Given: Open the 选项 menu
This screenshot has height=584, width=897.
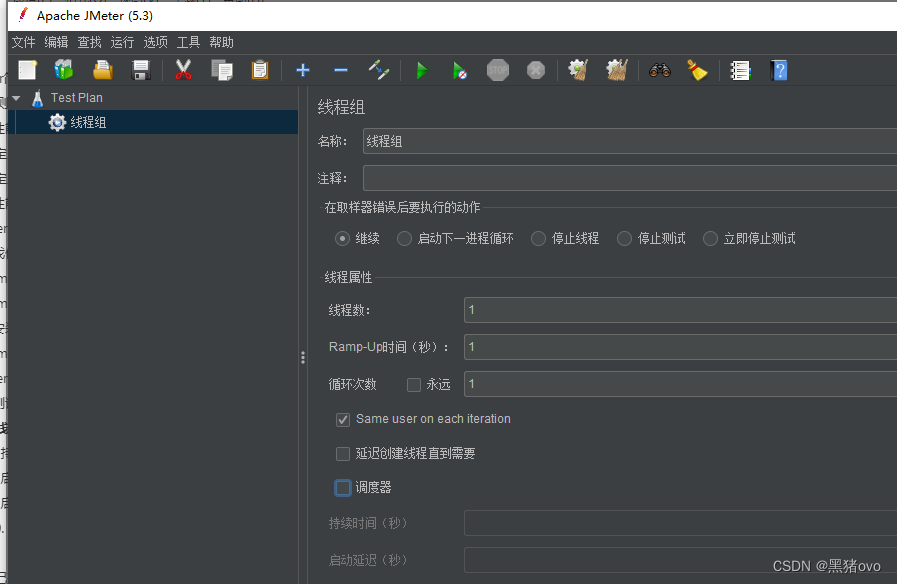Looking at the screenshot, I should click(155, 42).
